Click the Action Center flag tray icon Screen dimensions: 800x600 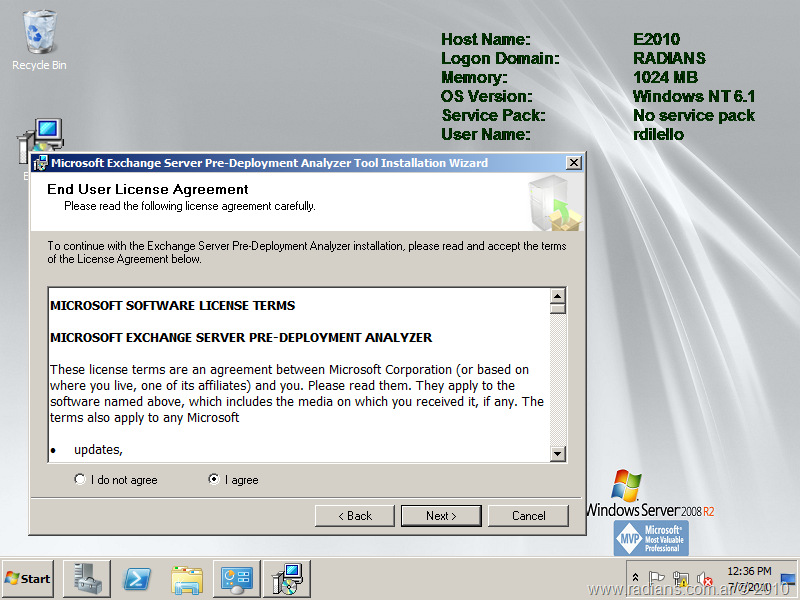(x=657, y=579)
